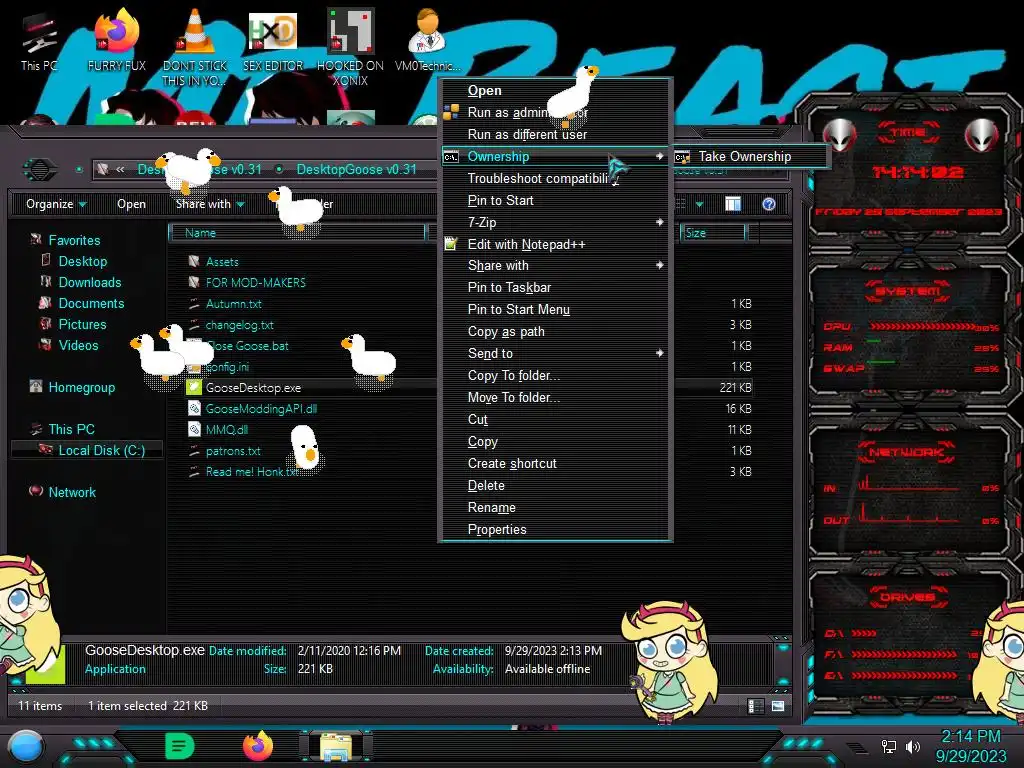Image resolution: width=1024 pixels, height=768 pixels.
Task: Click the network tray icon
Action: click(x=889, y=746)
